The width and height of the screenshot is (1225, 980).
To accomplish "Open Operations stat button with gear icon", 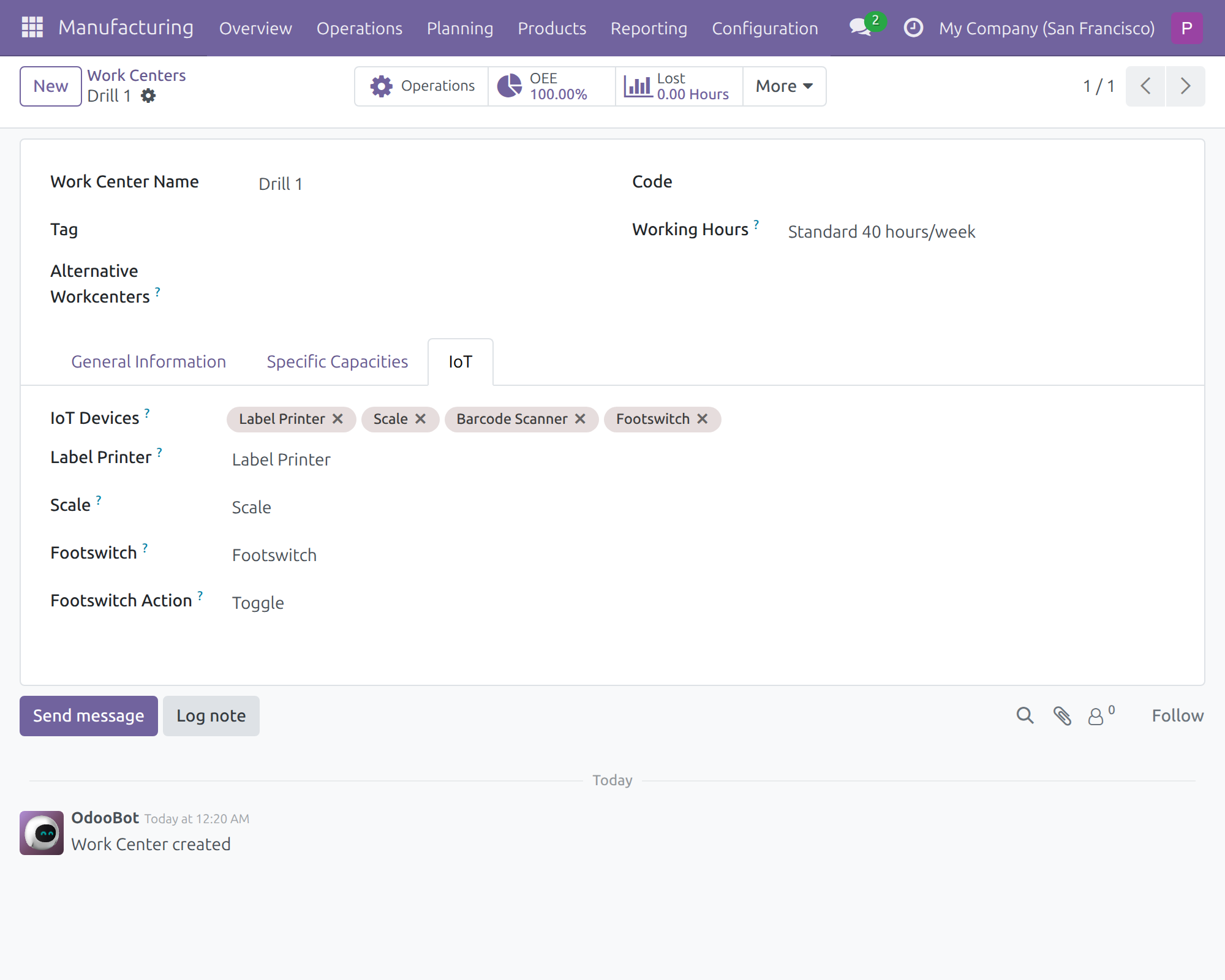I will tap(422, 86).
